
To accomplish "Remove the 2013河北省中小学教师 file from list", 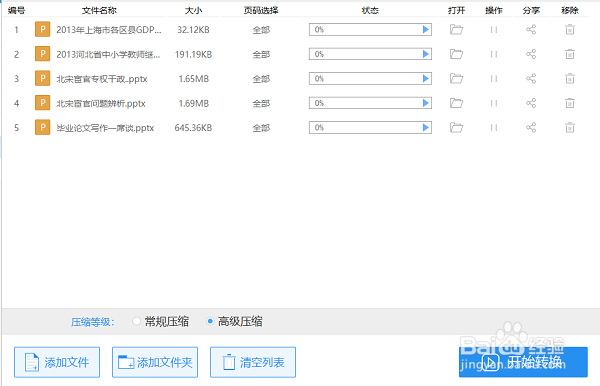I will click(x=570, y=54).
